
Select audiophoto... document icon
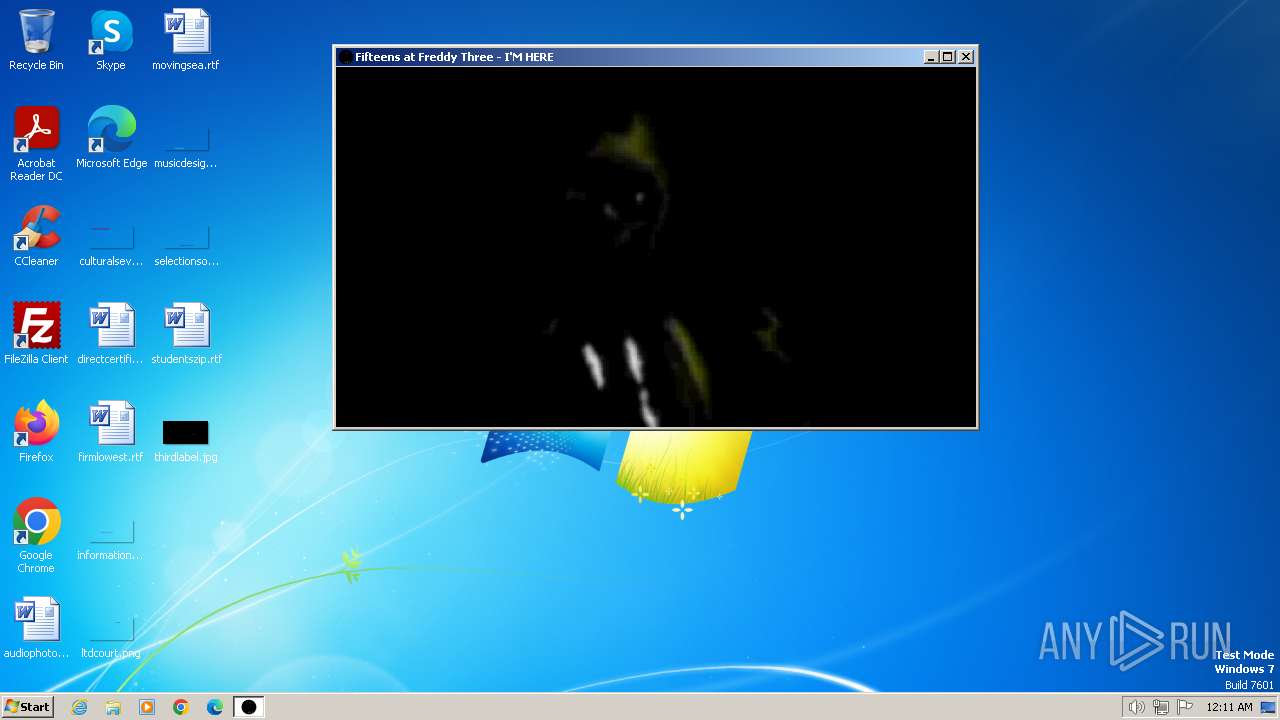point(36,628)
